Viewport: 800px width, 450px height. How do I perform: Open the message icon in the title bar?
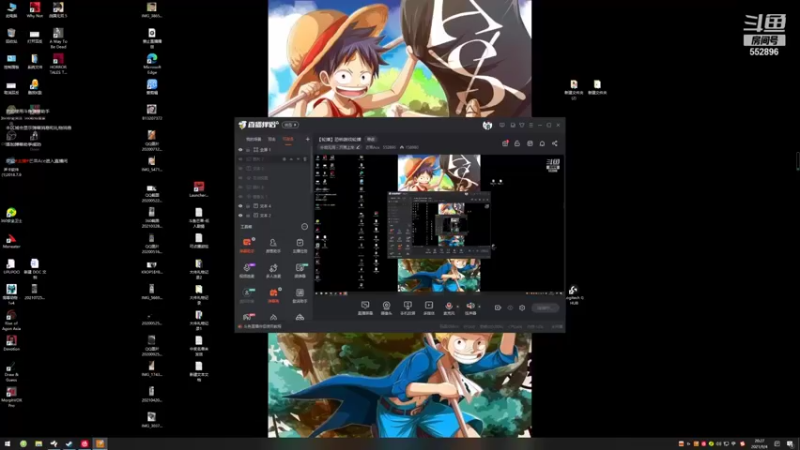[502, 125]
